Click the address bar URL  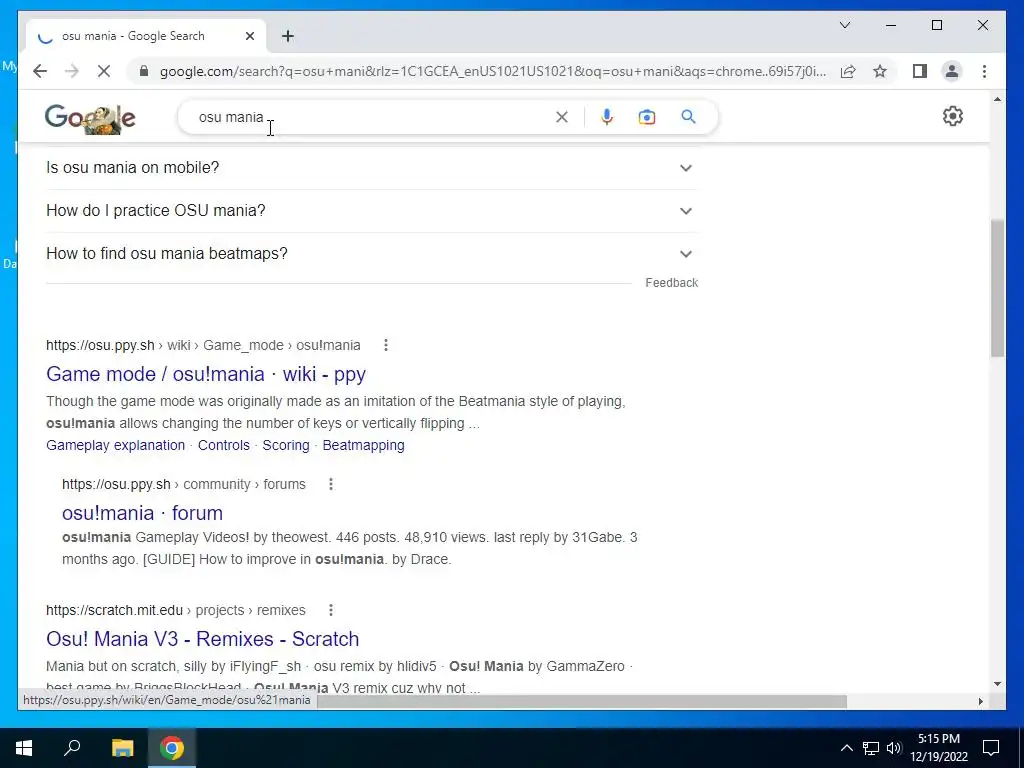pyautogui.click(x=493, y=71)
